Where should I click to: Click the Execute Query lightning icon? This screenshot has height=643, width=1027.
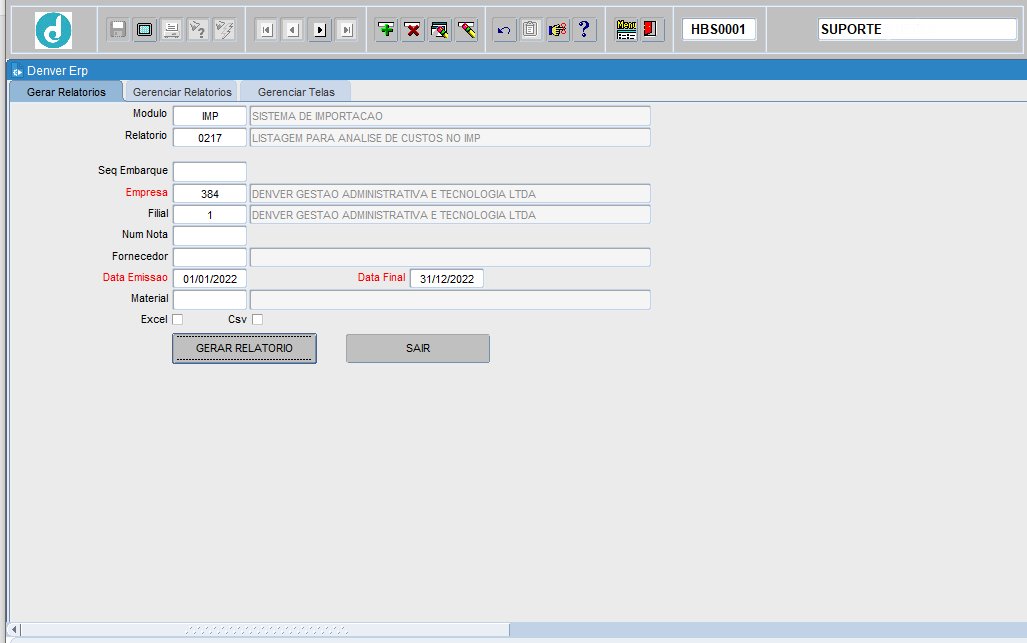click(x=225, y=29)
